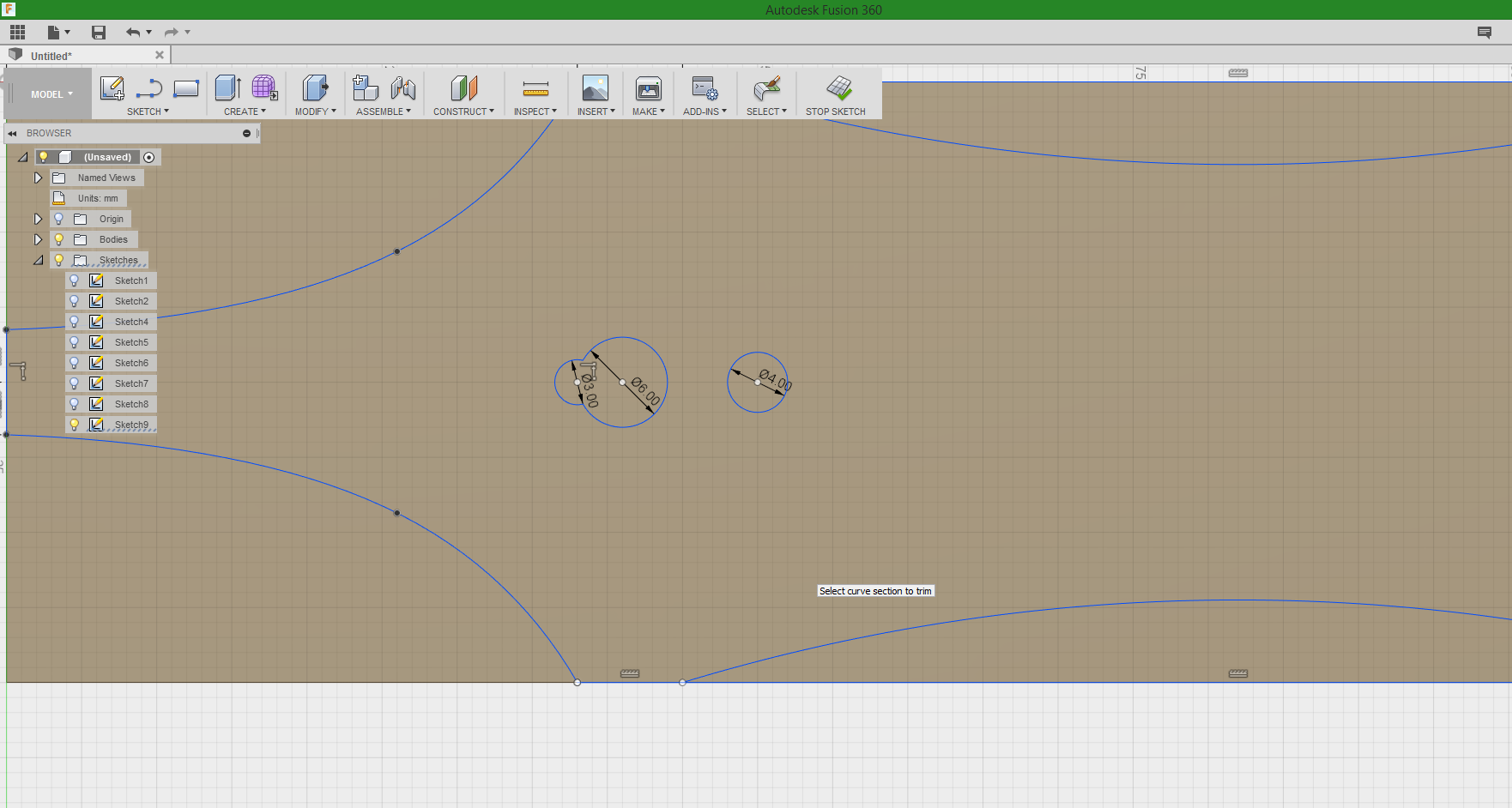This screenshot has width=1512, height=808.
Task: Hide Sketch9 using its lit bulb
Action: pos(75,425)
